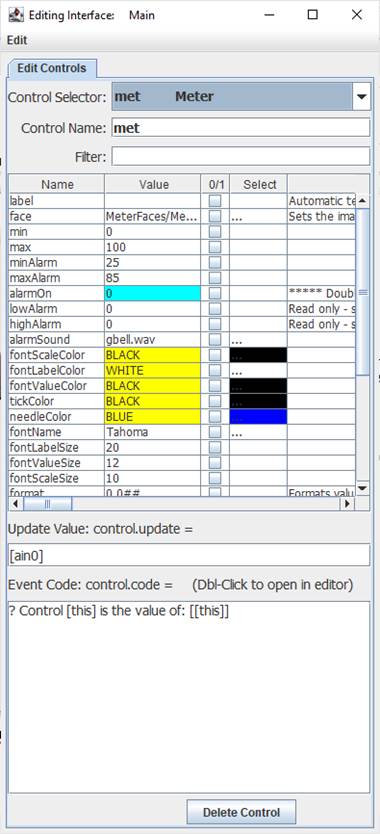This screenshot has width=380, height=834.
Task: Click the Name column header
Action: pyautogui.click(x=57, y=184)
